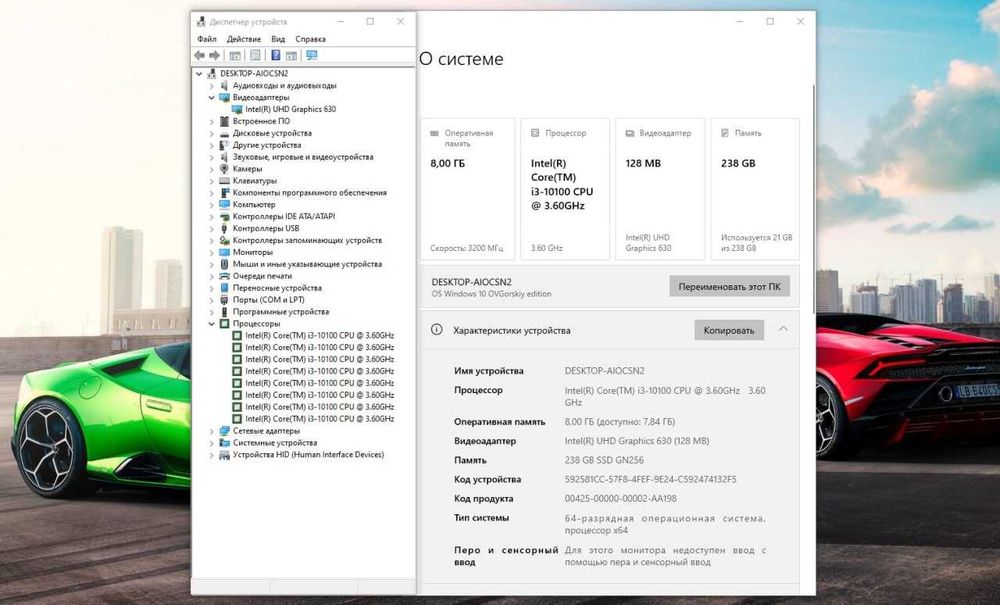Screen dimensions: 1000x605
Task: Click the Очереди печати printer icon
Action: pos(224,276)
